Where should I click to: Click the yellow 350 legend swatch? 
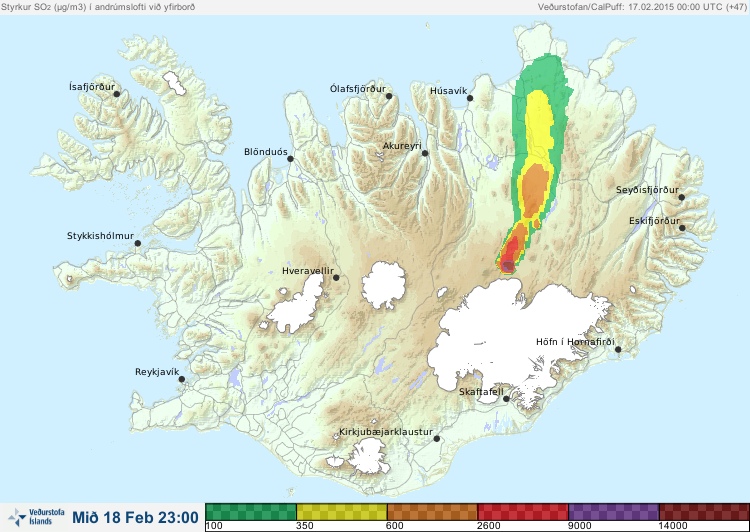pyautogui.click(x=342, y=511)
